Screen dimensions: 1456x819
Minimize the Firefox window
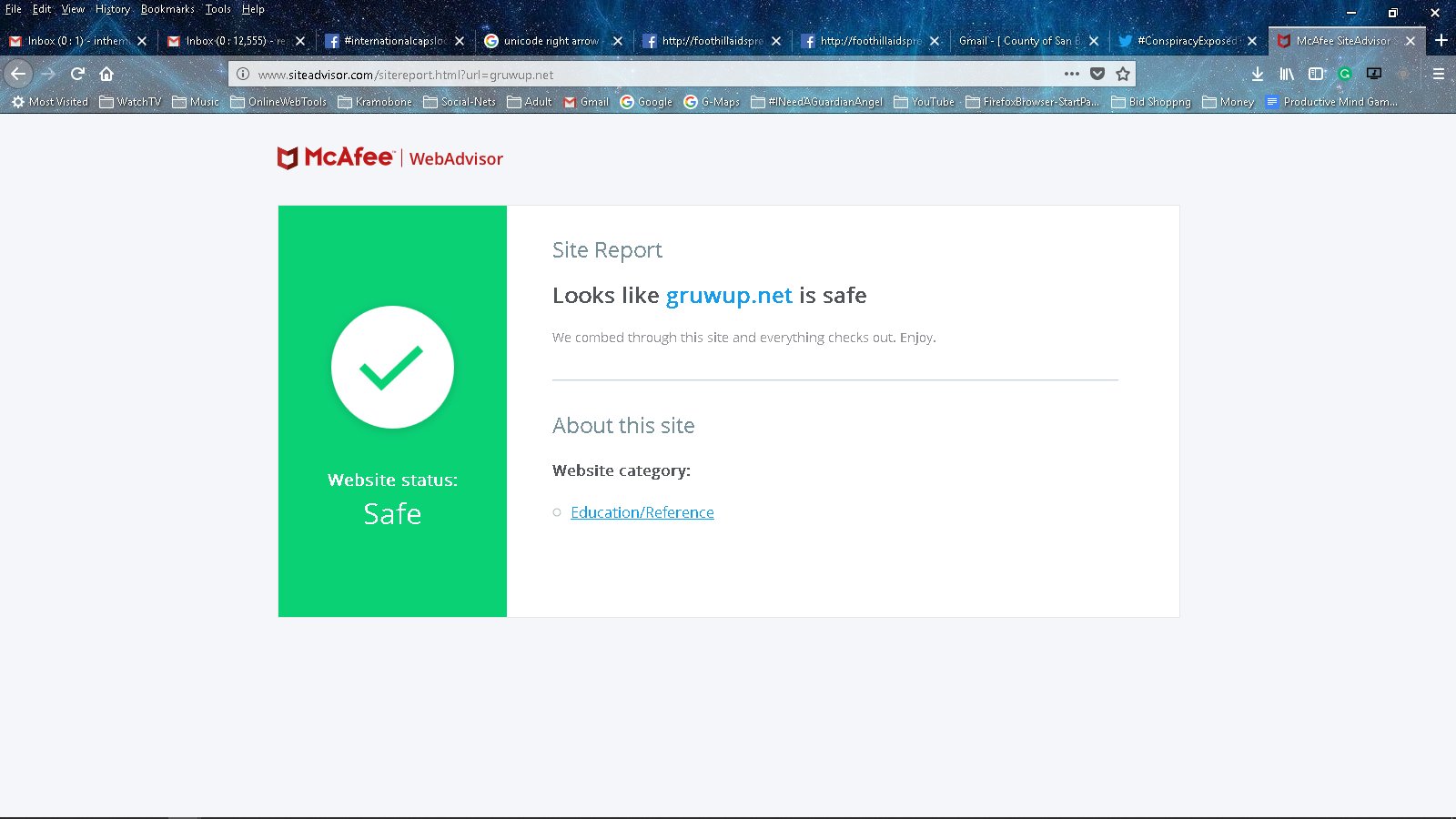point(1351,13)
